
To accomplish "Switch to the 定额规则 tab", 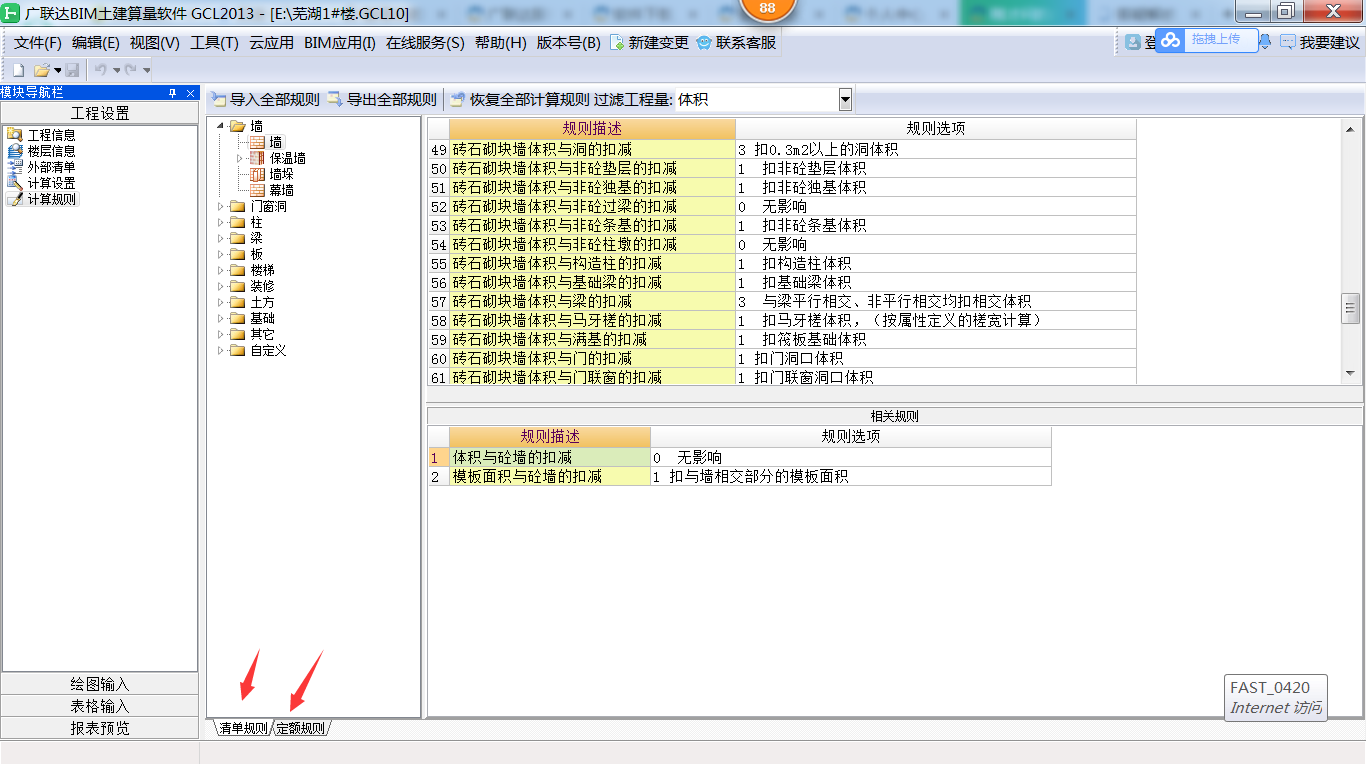I will pyautogui.click(x=301, y=728).
